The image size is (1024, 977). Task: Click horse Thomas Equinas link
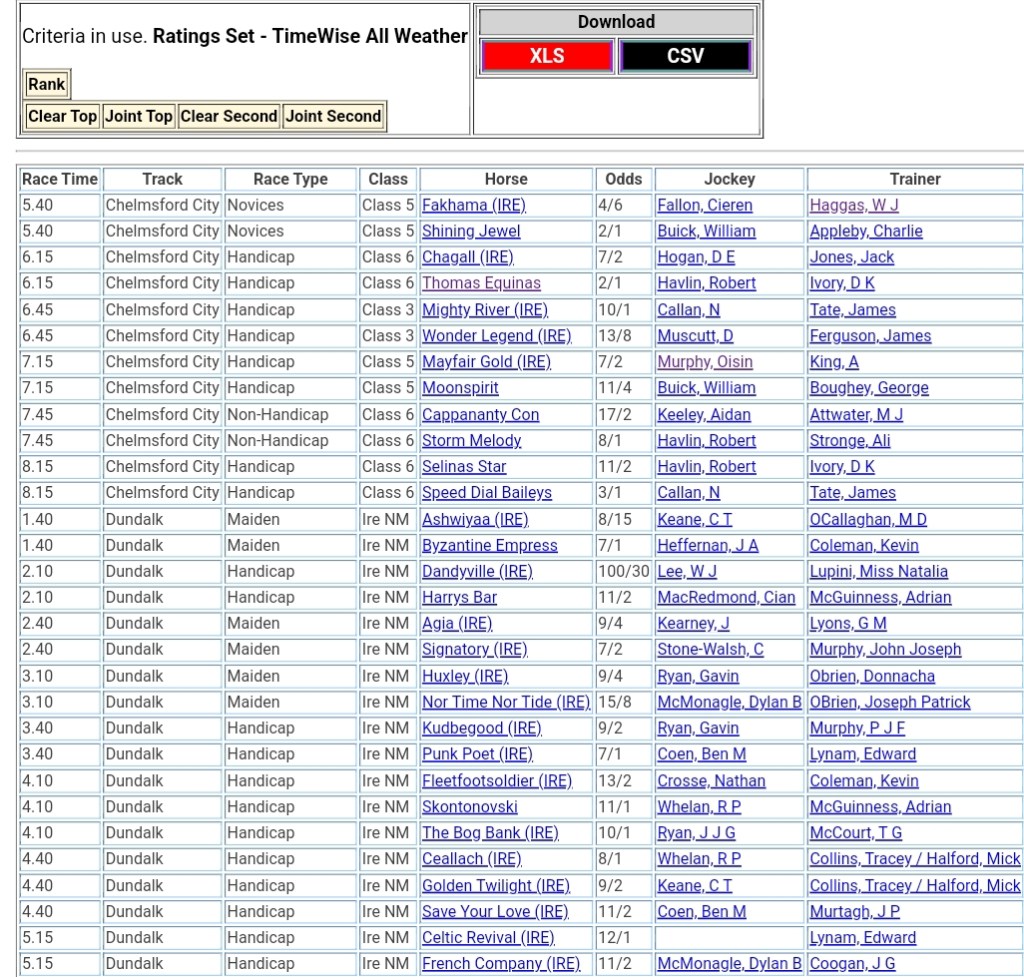[481, 283]
